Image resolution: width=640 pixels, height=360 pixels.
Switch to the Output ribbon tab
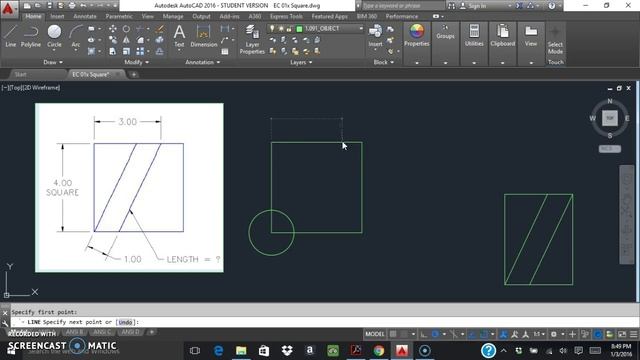point(201,16)
